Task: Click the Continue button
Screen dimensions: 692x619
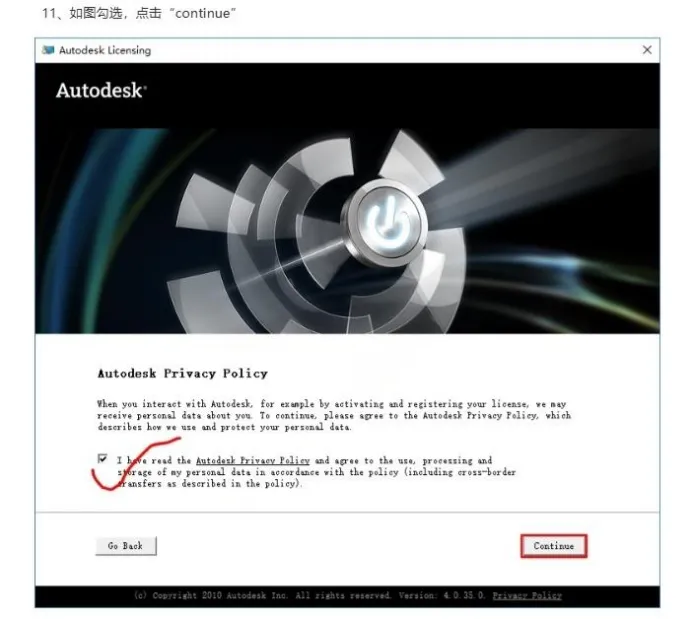Action: [553, 546]
